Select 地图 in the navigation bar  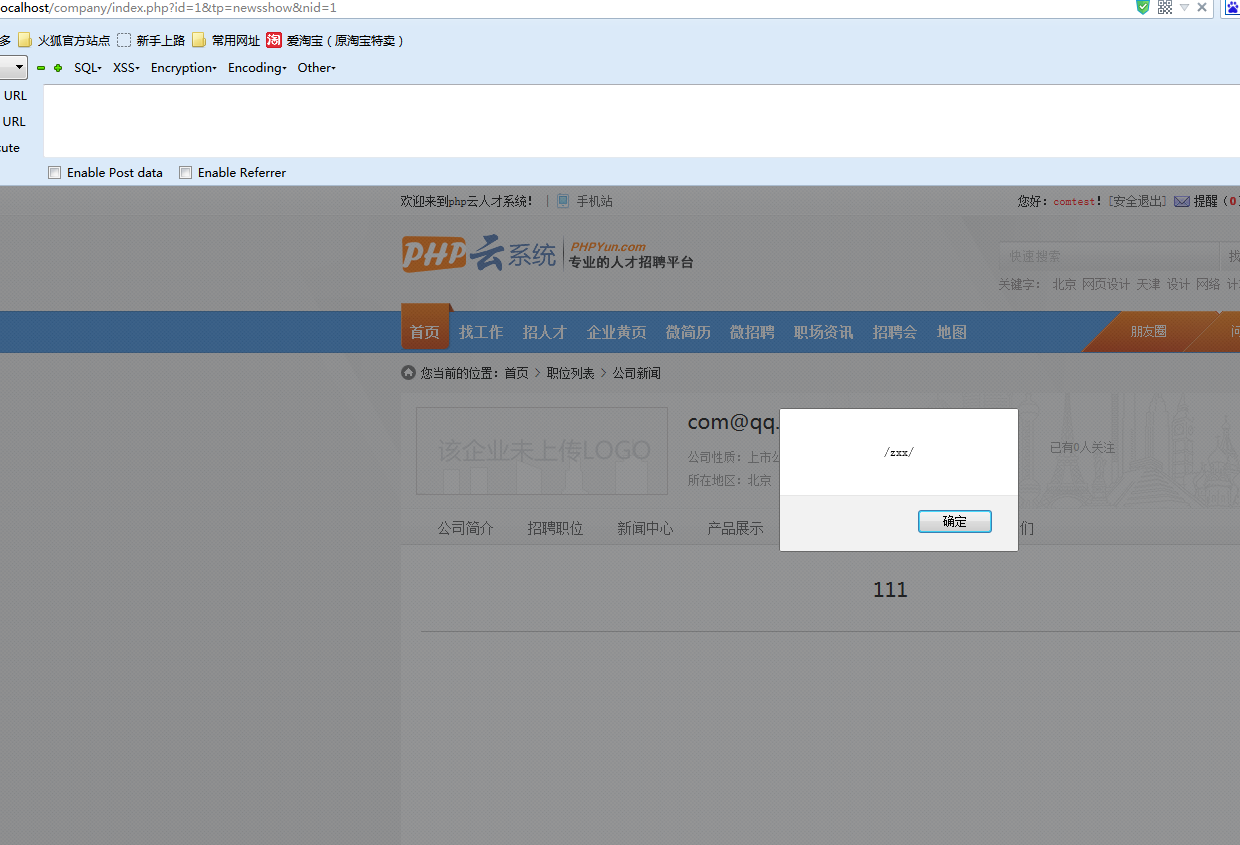pyautogui.click(x=951, y=332)
